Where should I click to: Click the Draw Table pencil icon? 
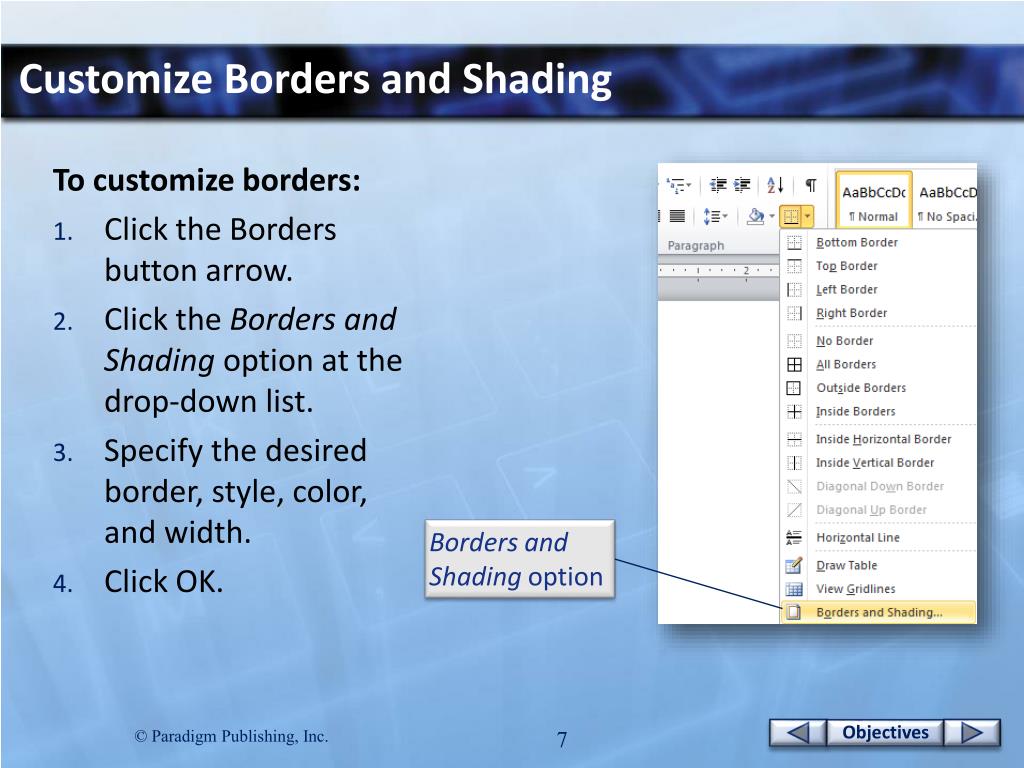(x=794, y=566)
